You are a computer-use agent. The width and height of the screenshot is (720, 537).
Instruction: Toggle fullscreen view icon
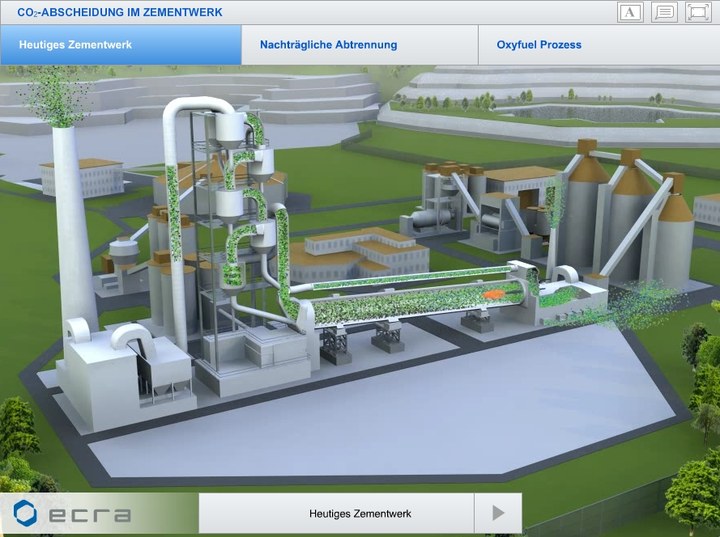tap(697, 12)
